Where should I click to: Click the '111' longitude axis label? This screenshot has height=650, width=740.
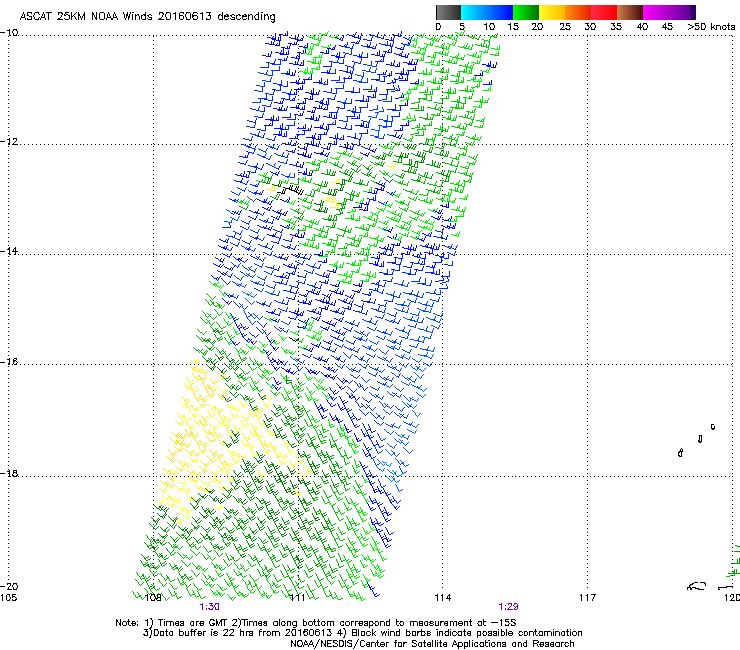pos(297,598)
